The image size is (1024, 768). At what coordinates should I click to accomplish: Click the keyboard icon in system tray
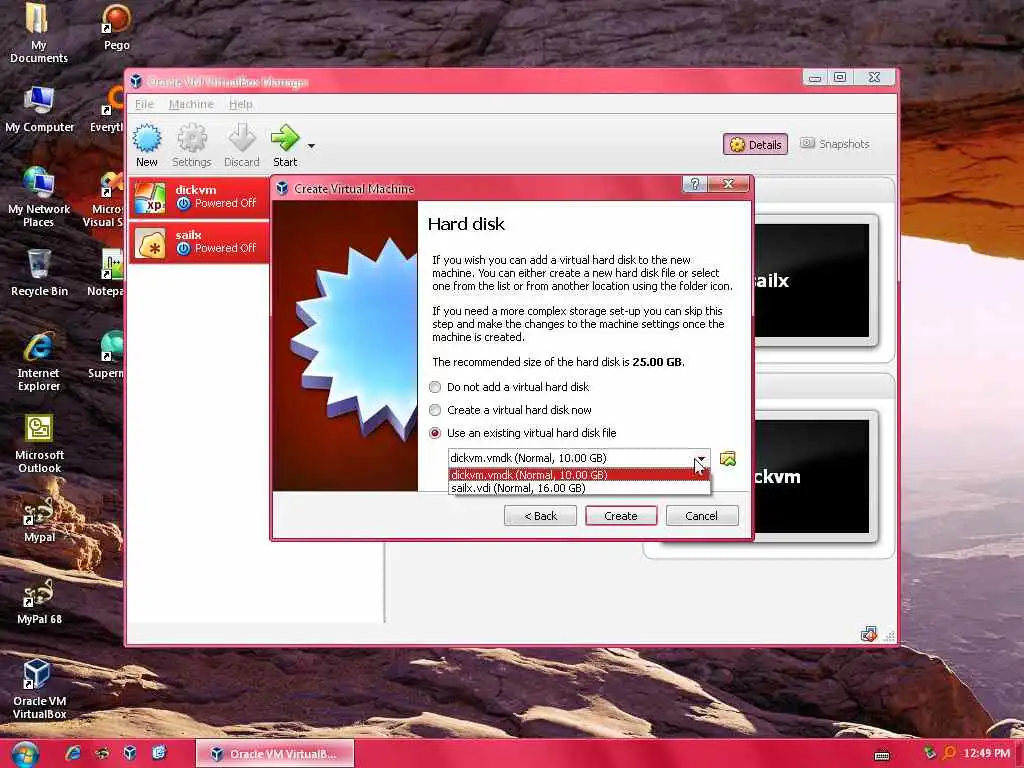tap(882, 756)
